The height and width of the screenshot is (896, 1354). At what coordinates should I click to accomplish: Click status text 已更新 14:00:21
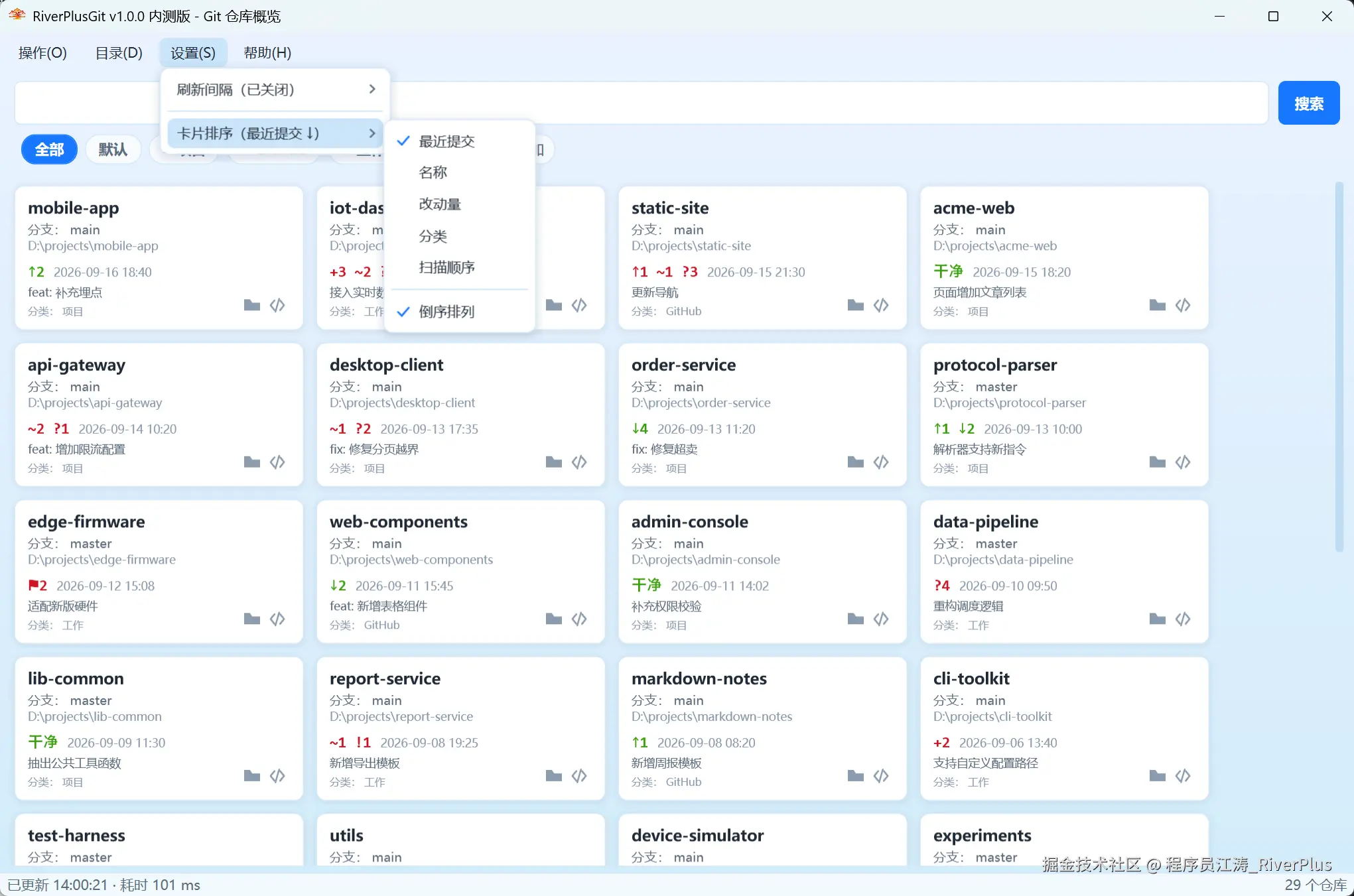(x=58, y=885)
